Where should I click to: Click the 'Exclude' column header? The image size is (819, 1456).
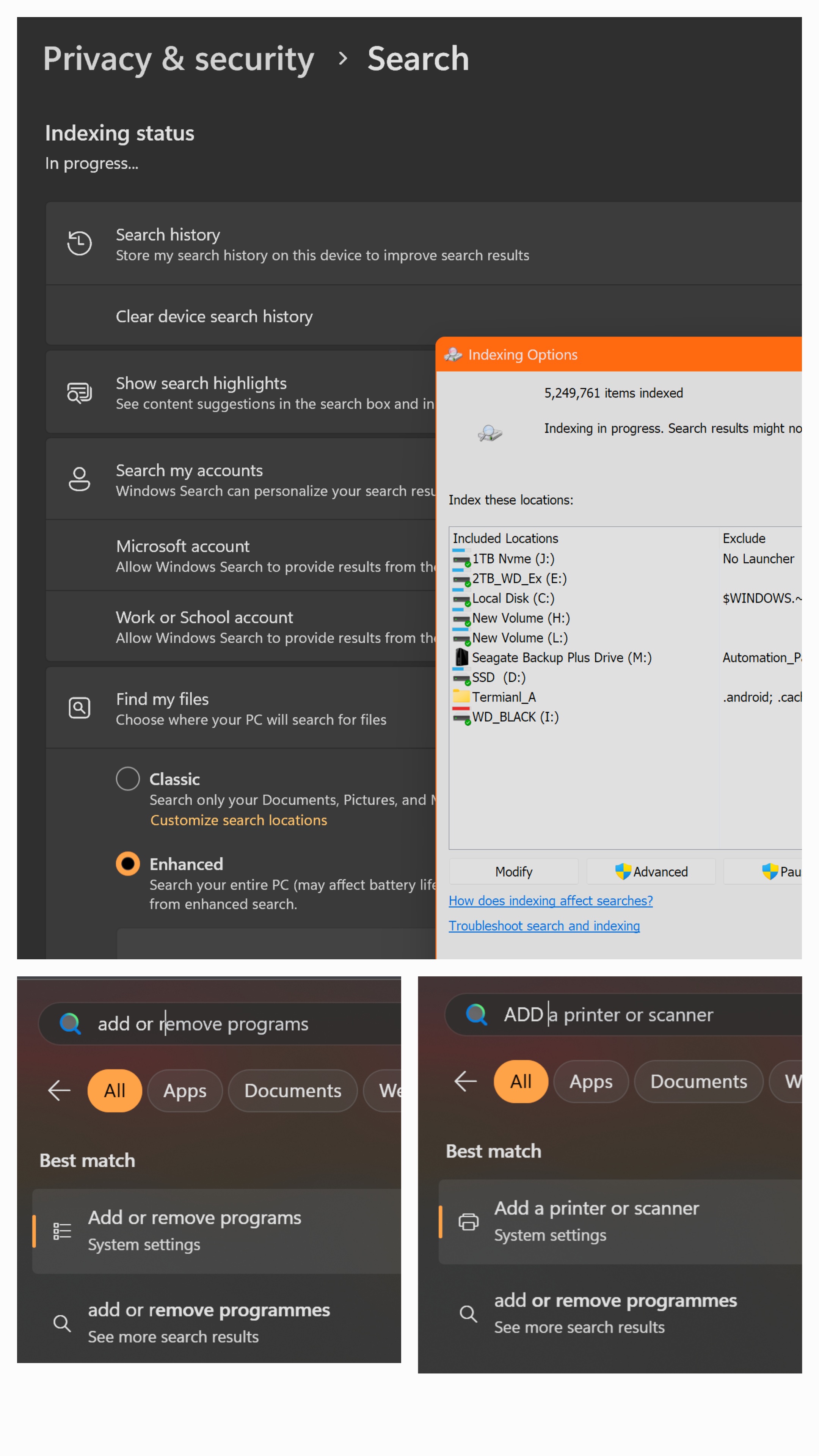(744, 538)
